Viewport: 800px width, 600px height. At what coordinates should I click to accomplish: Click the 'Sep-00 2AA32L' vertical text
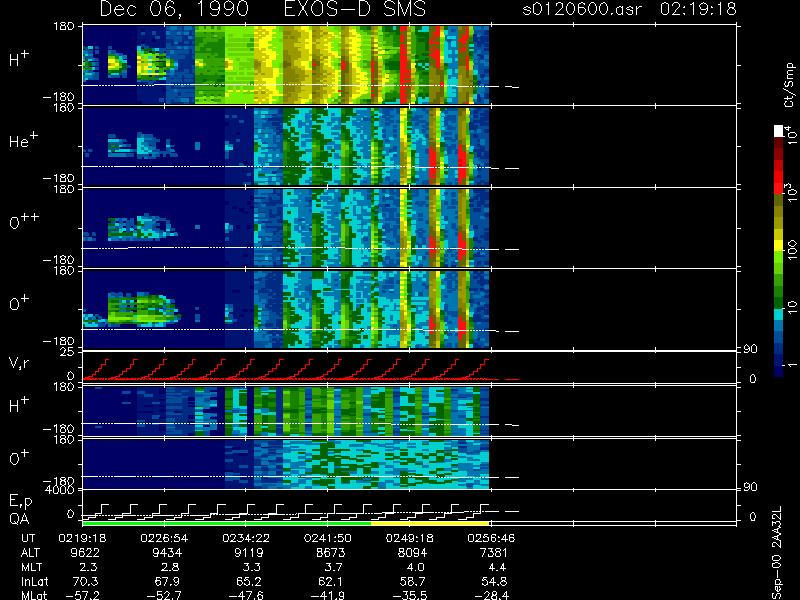coord(777,553)
